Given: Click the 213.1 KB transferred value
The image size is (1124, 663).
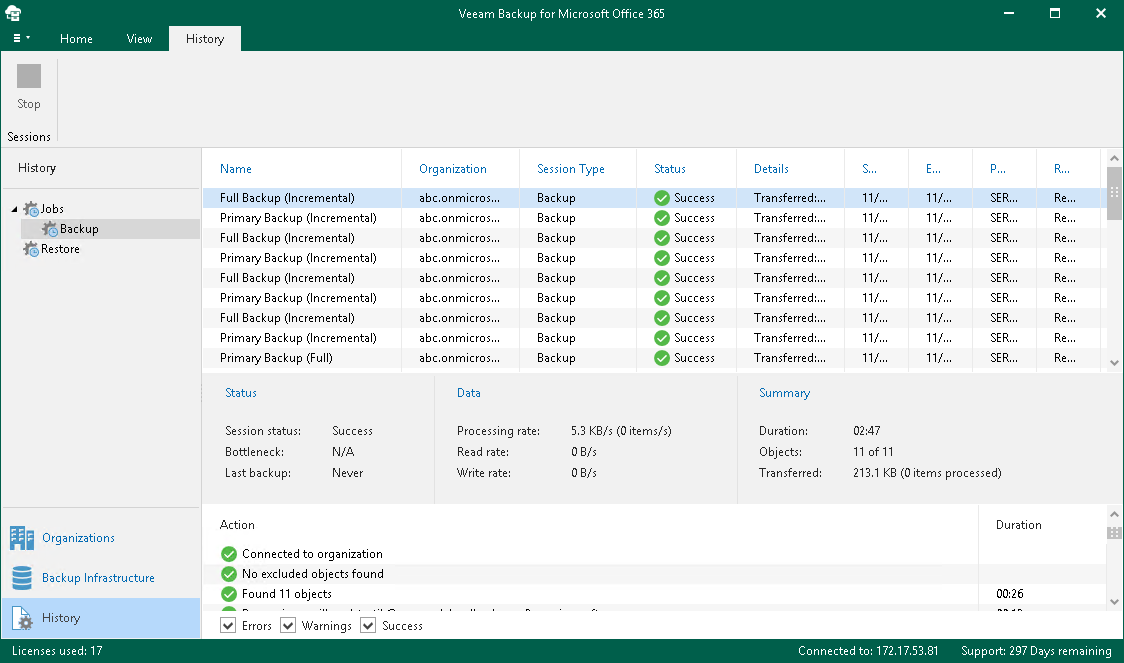Looking at the screenshot, I should tap(927, 473).
